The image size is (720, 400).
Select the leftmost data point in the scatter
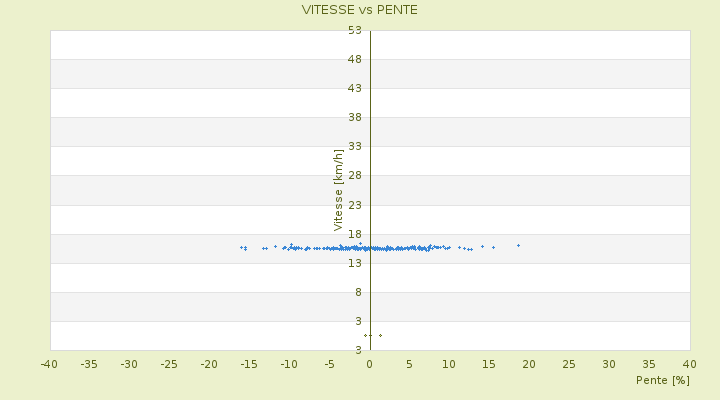241,247
